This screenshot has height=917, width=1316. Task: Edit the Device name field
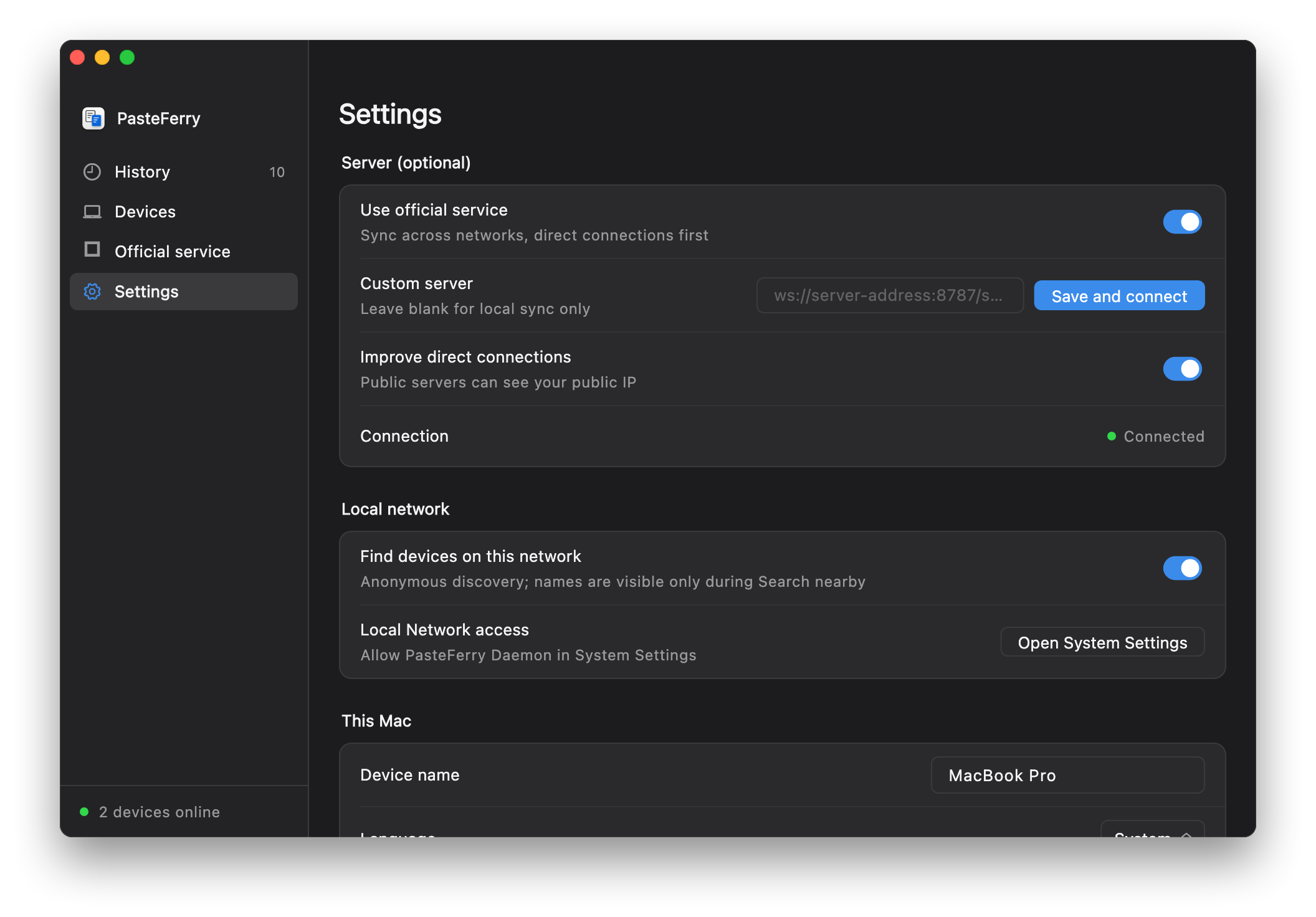[1067, 775]
